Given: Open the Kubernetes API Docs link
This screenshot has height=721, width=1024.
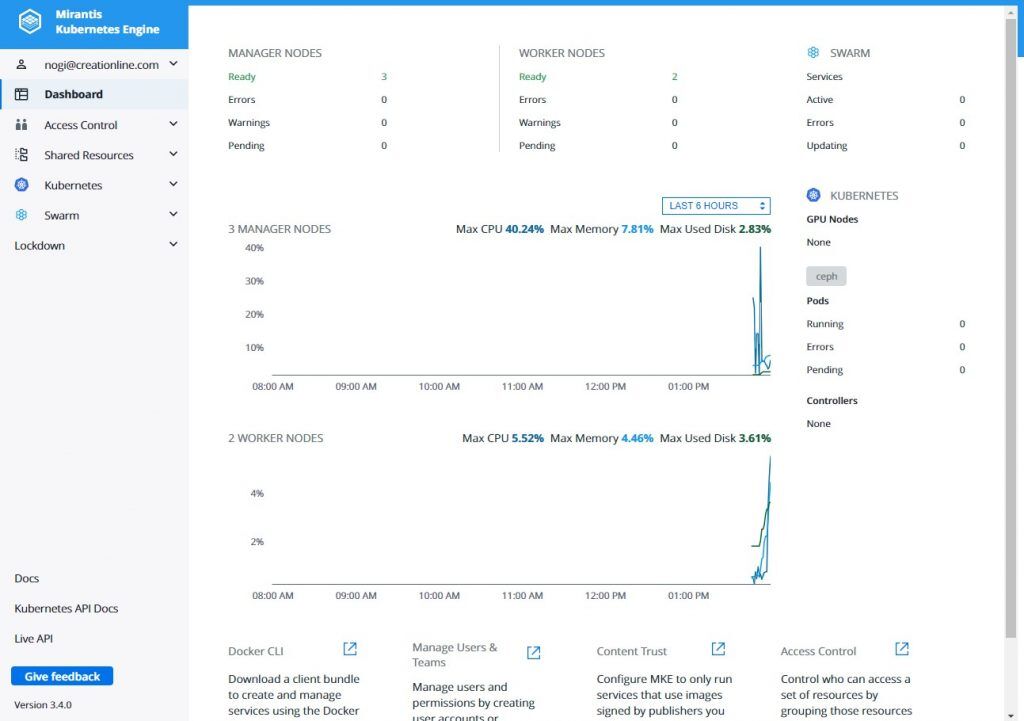Looking at the screenshot, I should (x=66, y=608).
